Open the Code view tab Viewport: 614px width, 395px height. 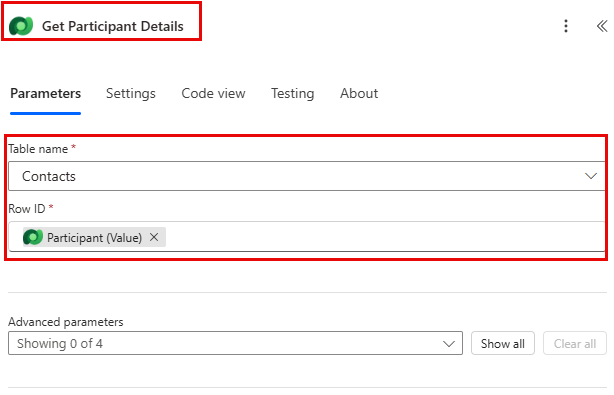tap(213, 94)
